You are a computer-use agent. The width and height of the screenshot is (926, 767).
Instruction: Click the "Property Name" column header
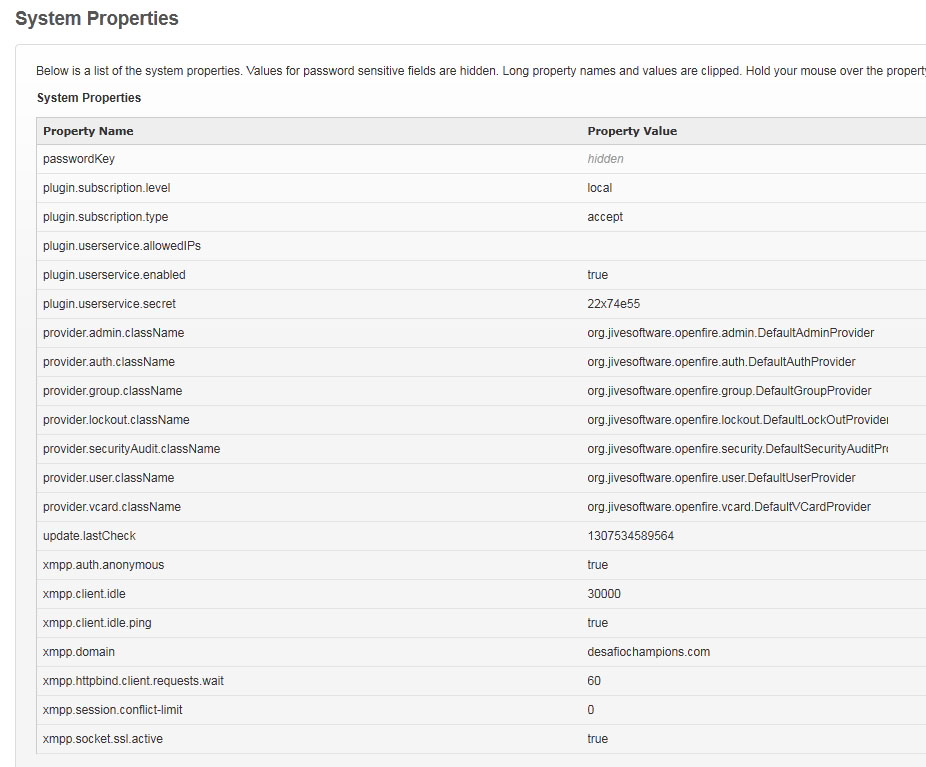point(88,131)
